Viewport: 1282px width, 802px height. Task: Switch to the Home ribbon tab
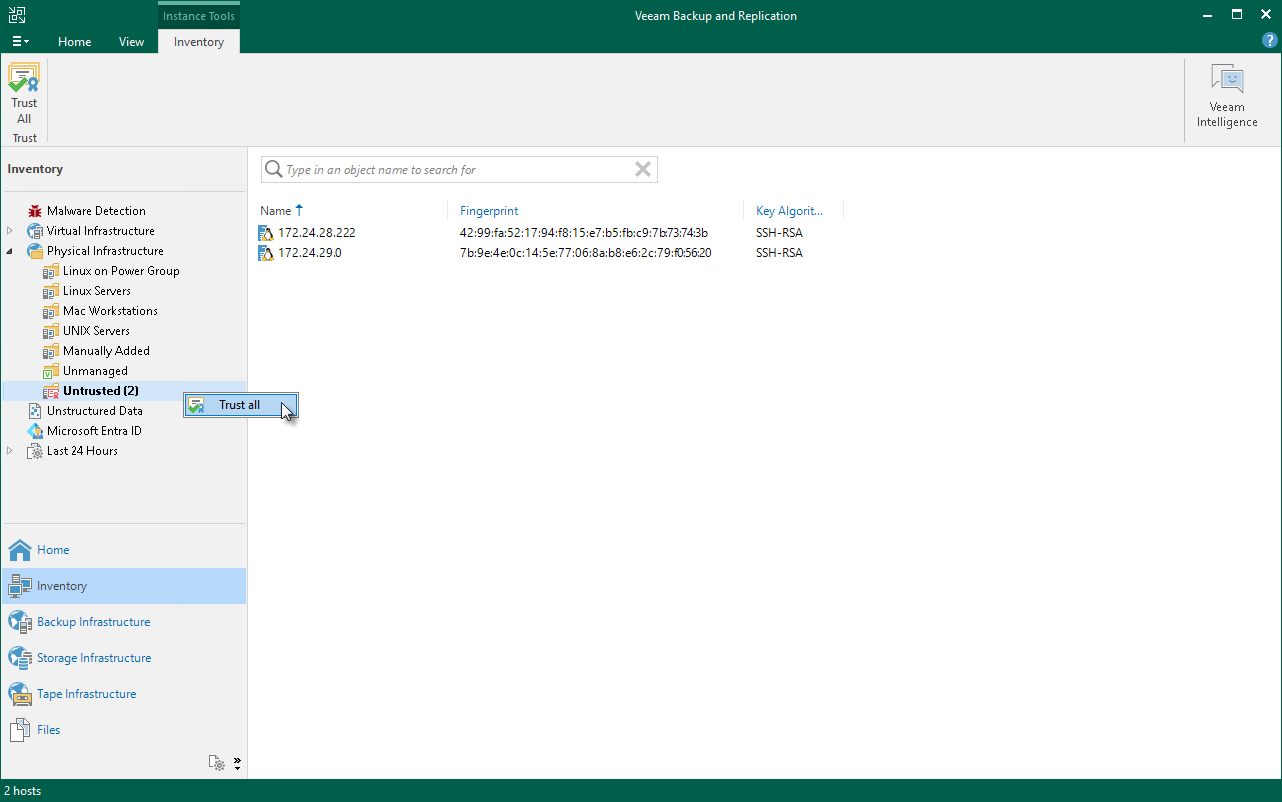(x=75, y=42)
